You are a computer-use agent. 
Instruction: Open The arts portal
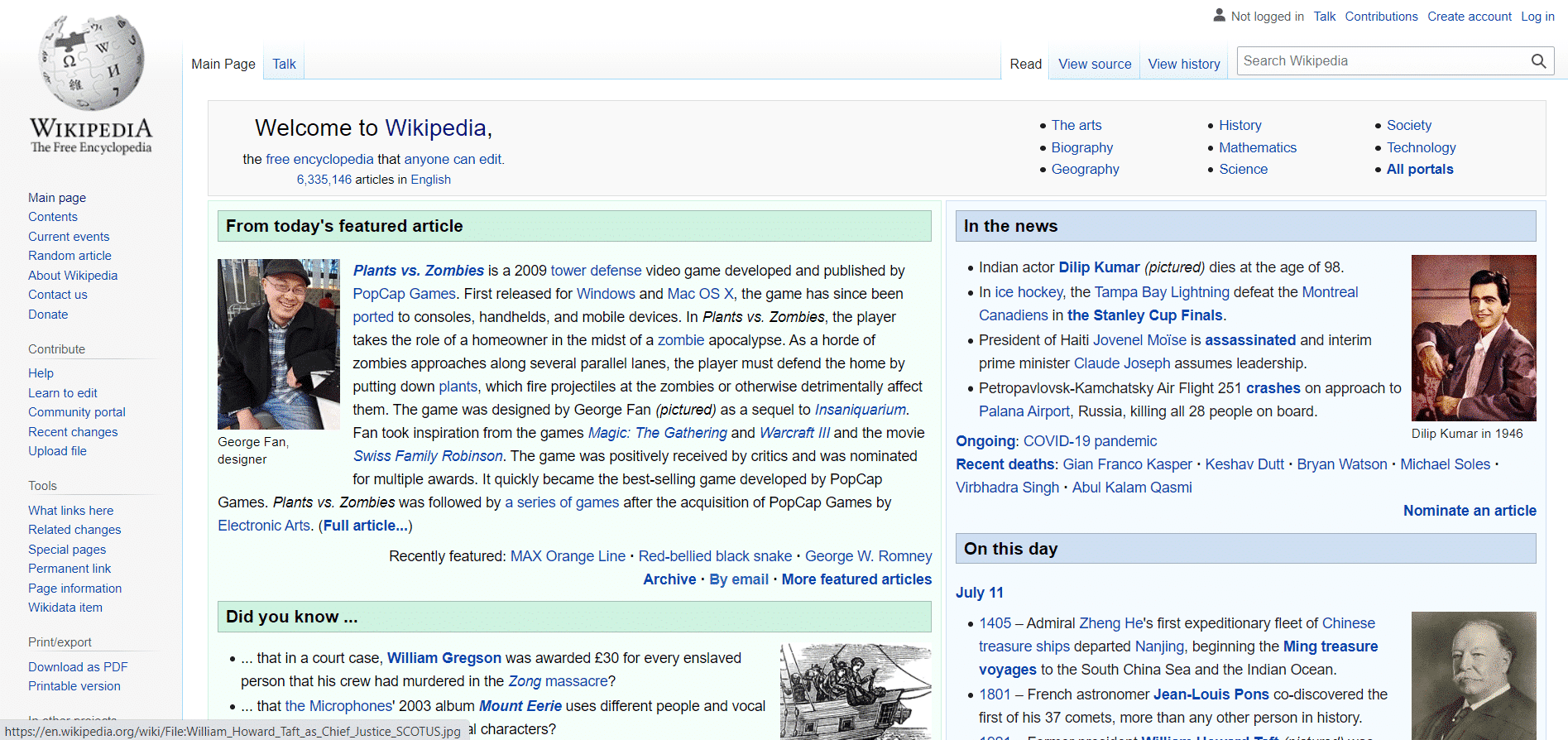click(1077, 125)
